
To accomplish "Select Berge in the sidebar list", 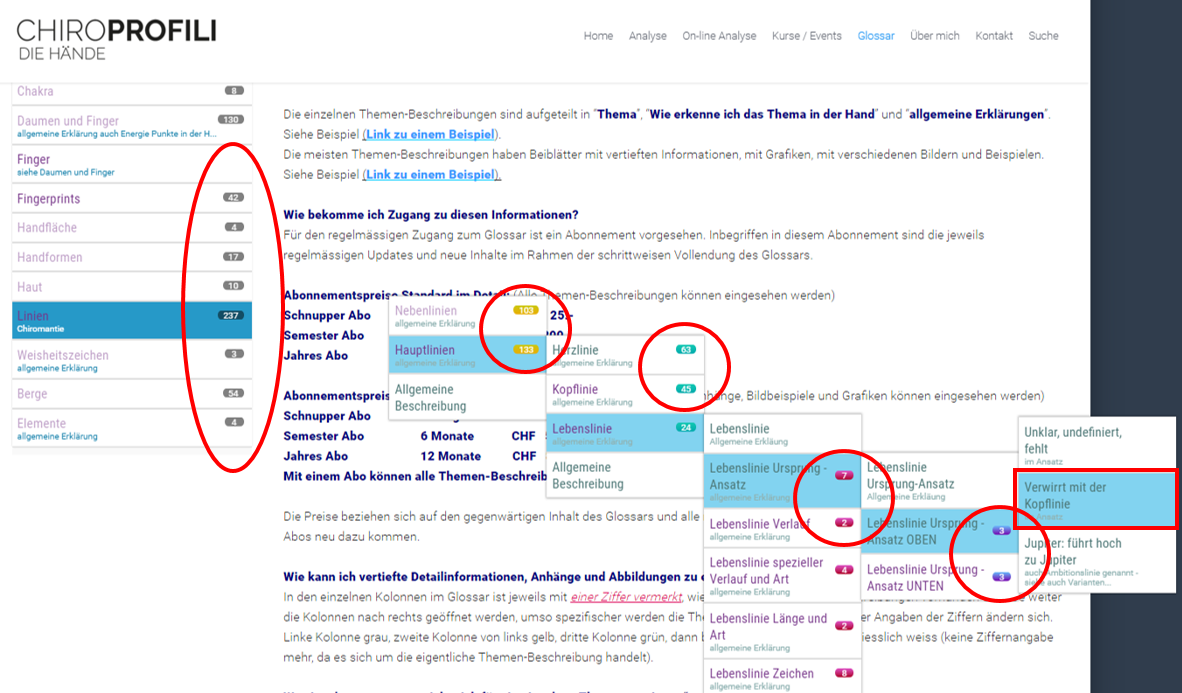I will click(32, 394).
